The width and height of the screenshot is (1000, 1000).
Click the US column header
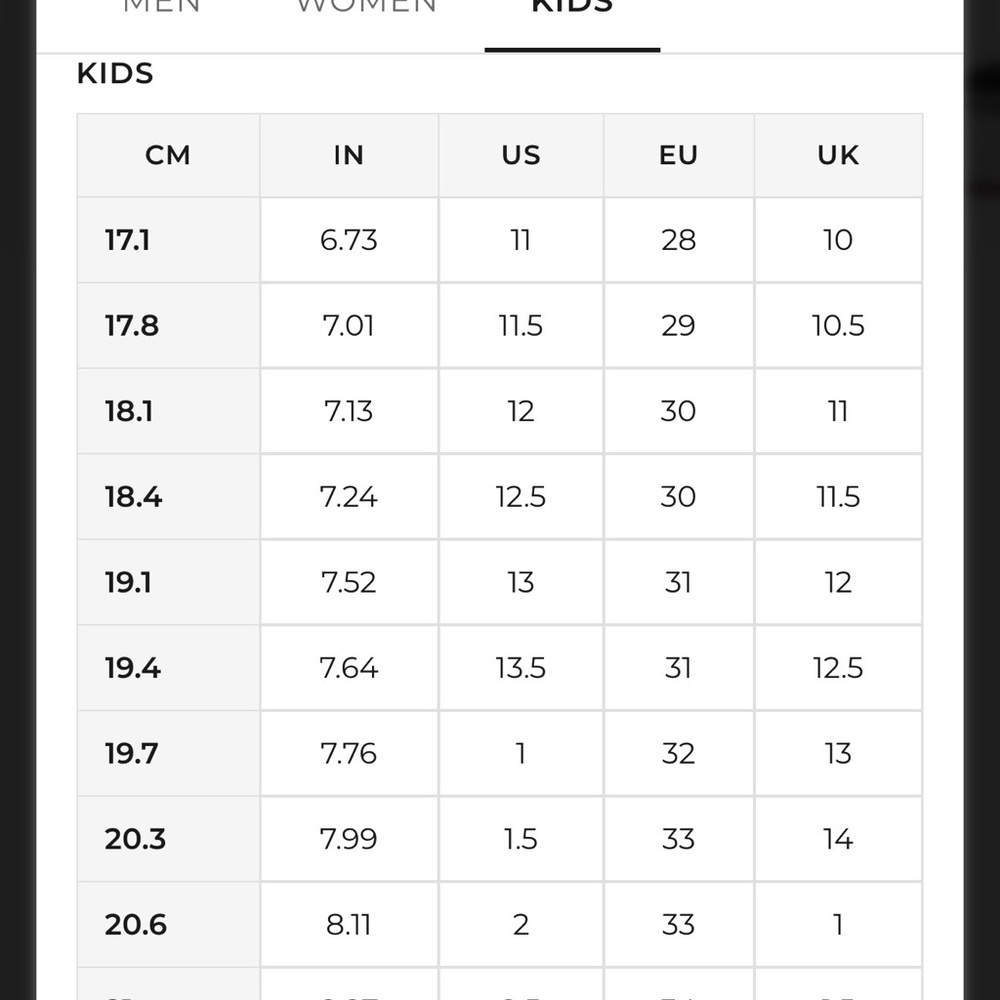click(521, 155)
